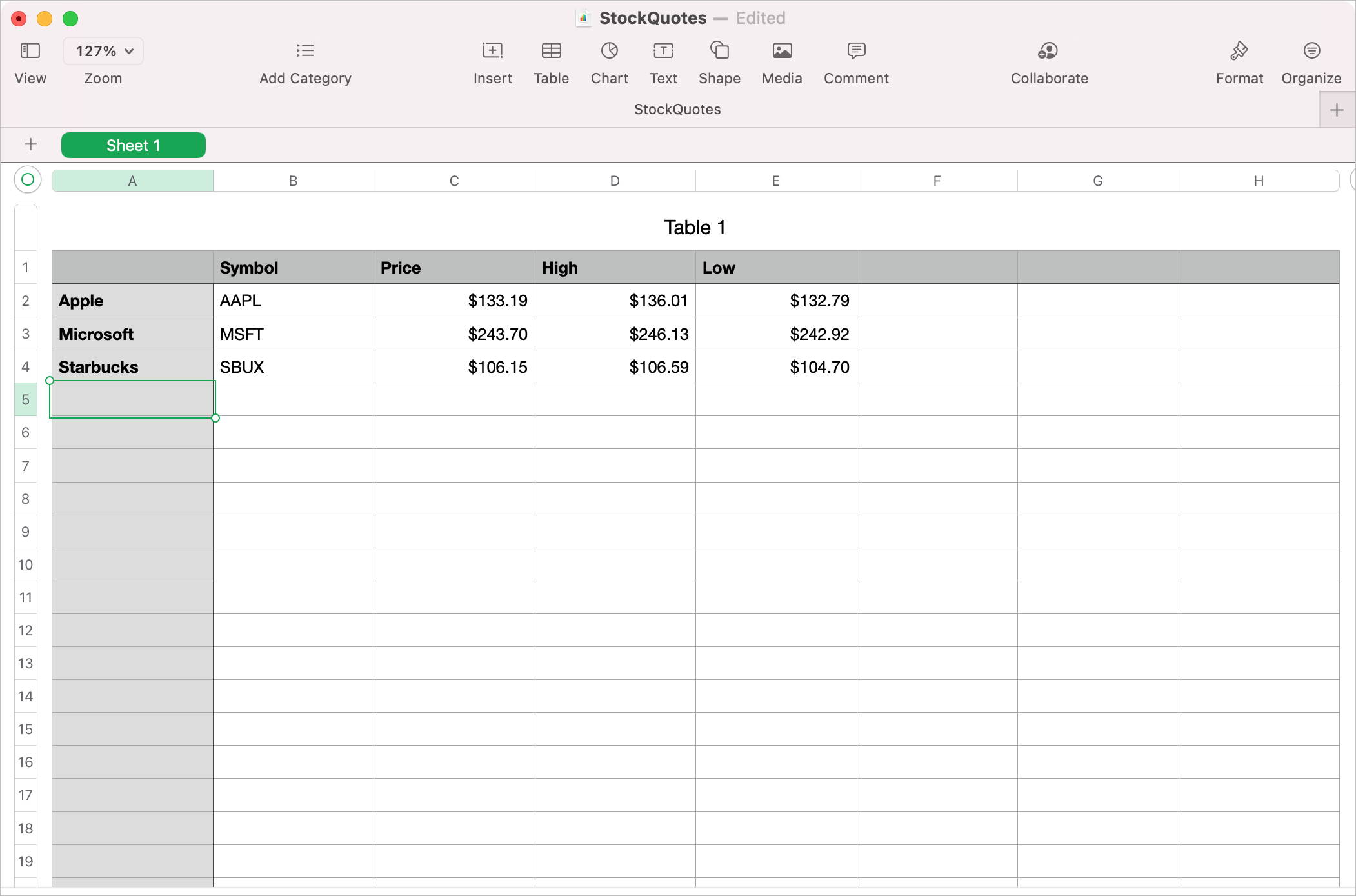Select the High header cell
Viewport: 1356px width, 896px height.
(x=615, y=268)
